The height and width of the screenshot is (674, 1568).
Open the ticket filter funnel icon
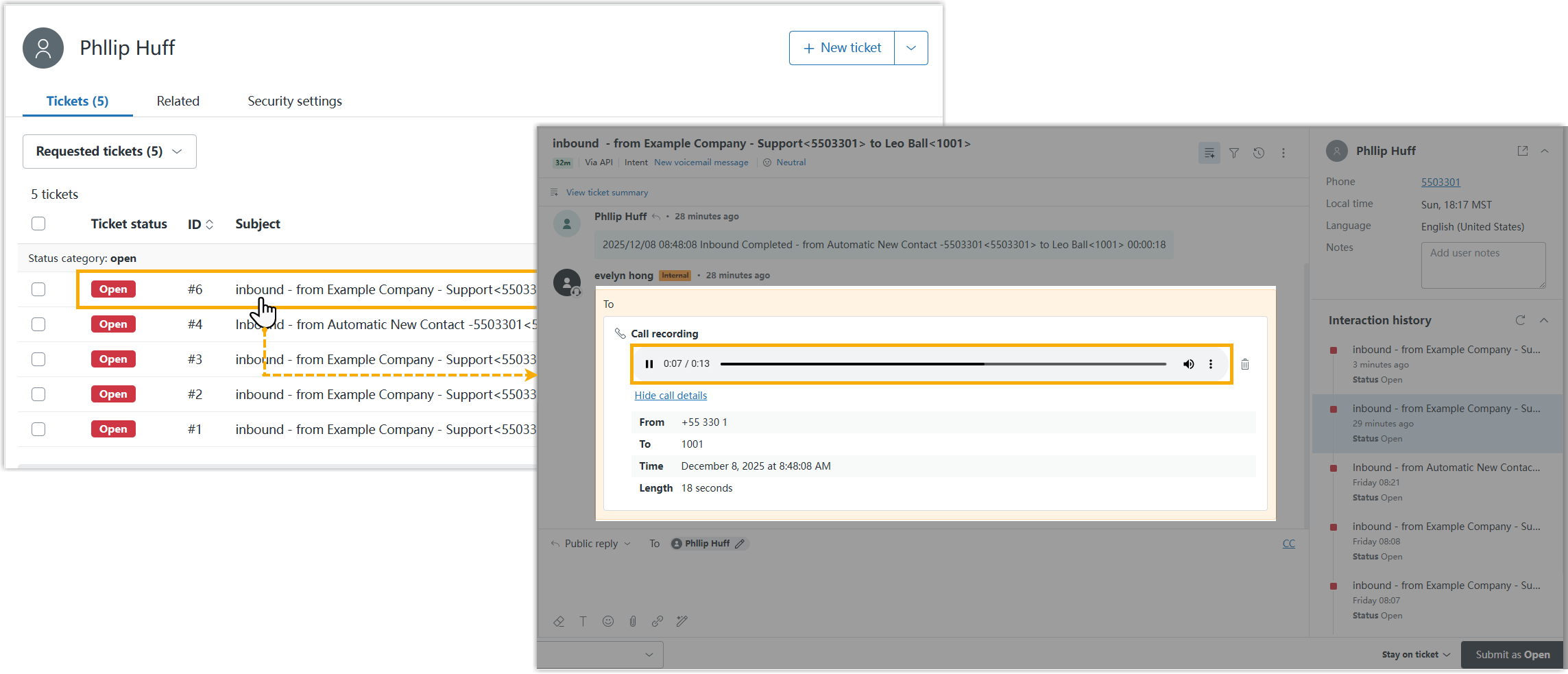click(x=1234, y=153)
